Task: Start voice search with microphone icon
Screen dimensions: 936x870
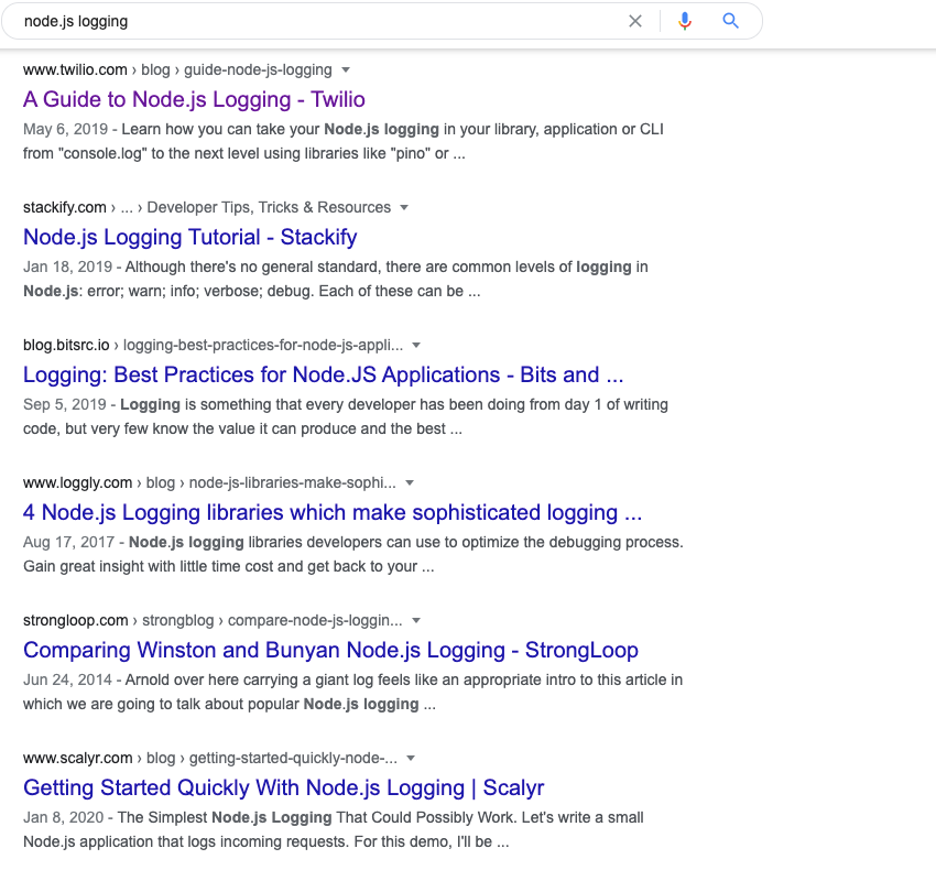Action: 685,21
